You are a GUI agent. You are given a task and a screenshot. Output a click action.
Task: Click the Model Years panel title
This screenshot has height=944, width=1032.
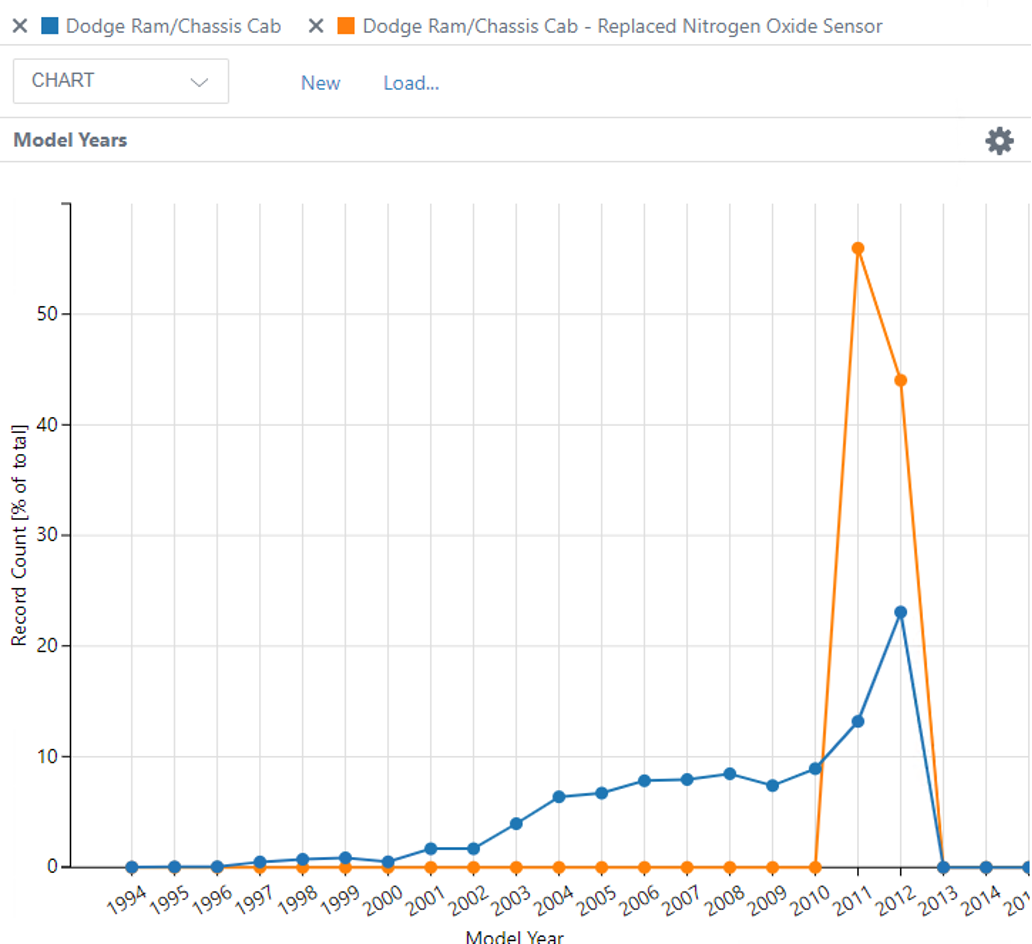click(x=70, y=140)
